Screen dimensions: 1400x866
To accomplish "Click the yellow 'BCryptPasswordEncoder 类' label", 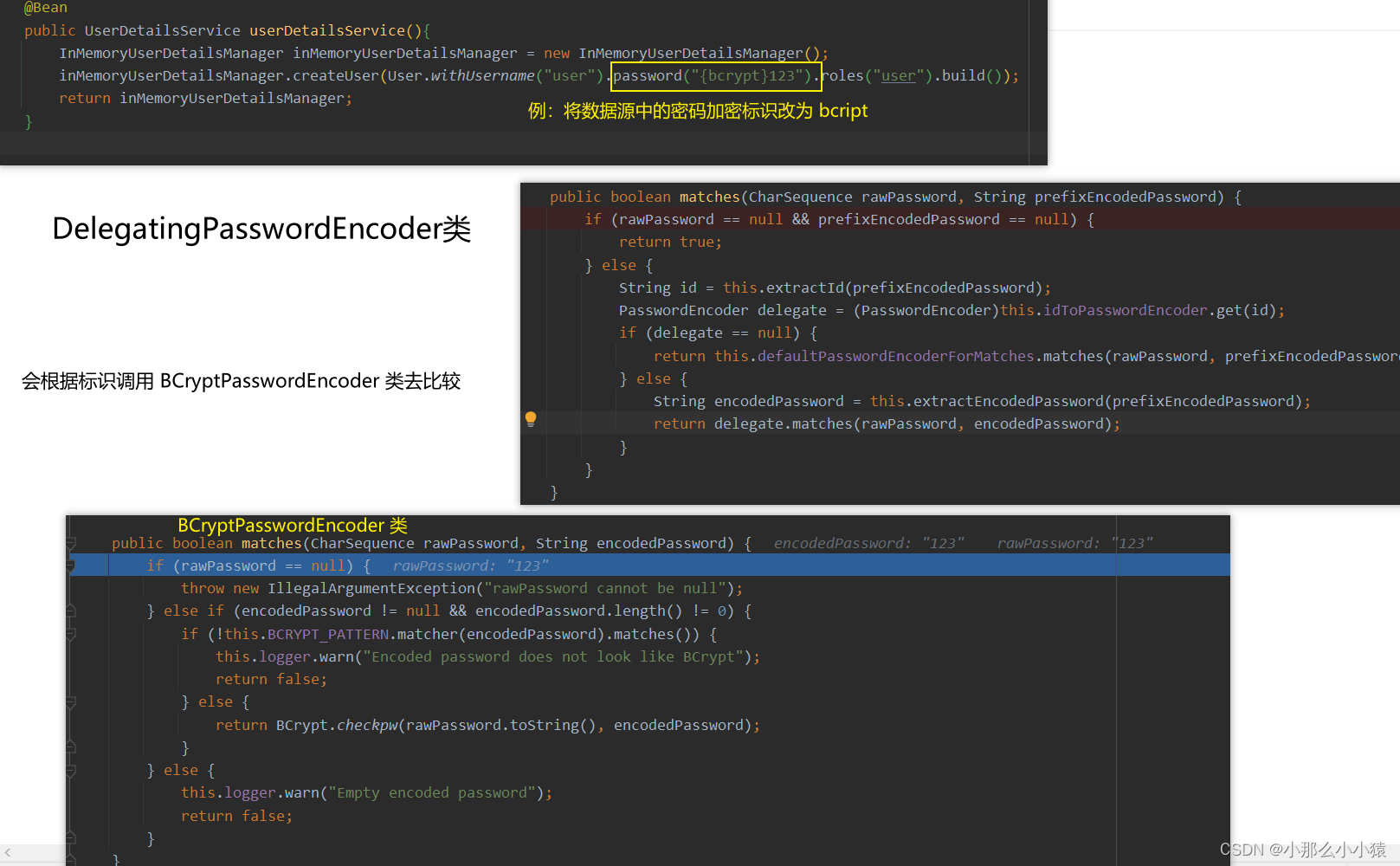I will [x=293, y=525].
